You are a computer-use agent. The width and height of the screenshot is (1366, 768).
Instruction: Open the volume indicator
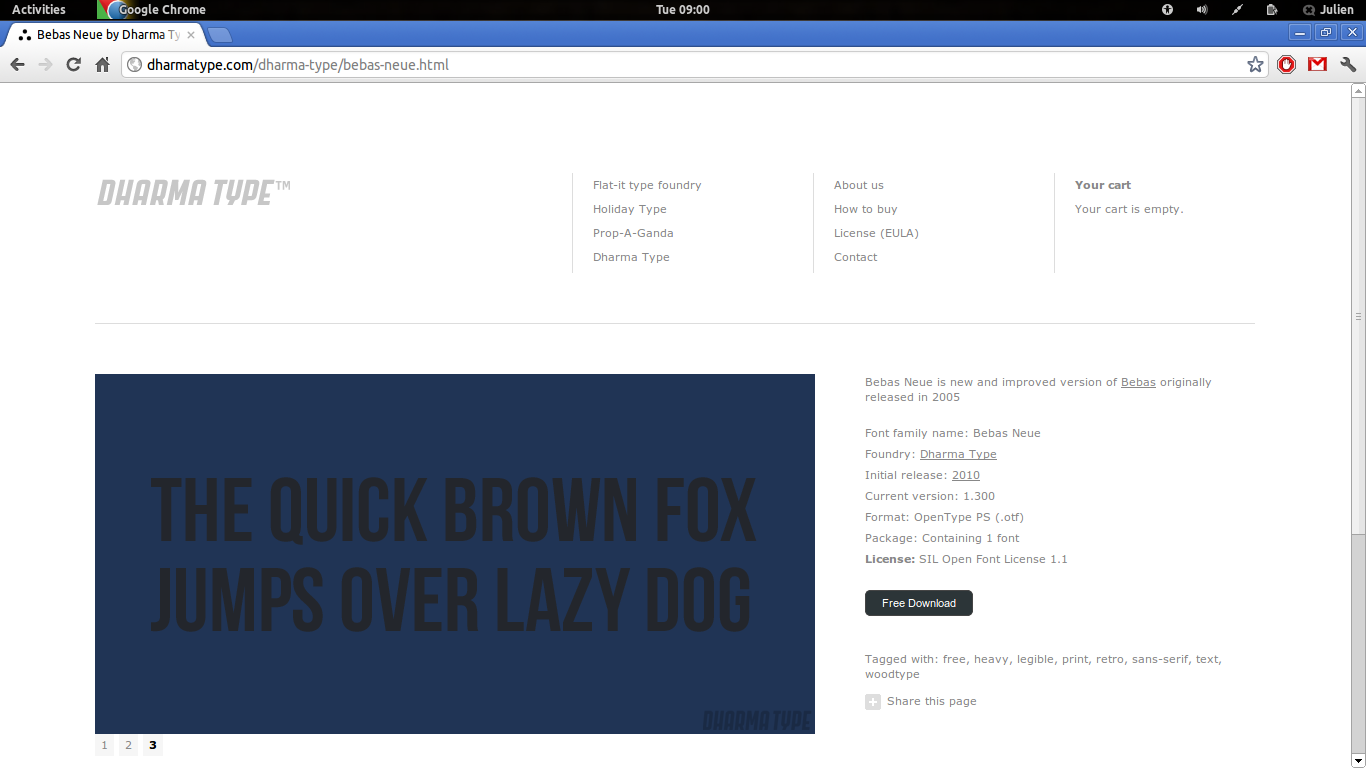coord(1202,10)
